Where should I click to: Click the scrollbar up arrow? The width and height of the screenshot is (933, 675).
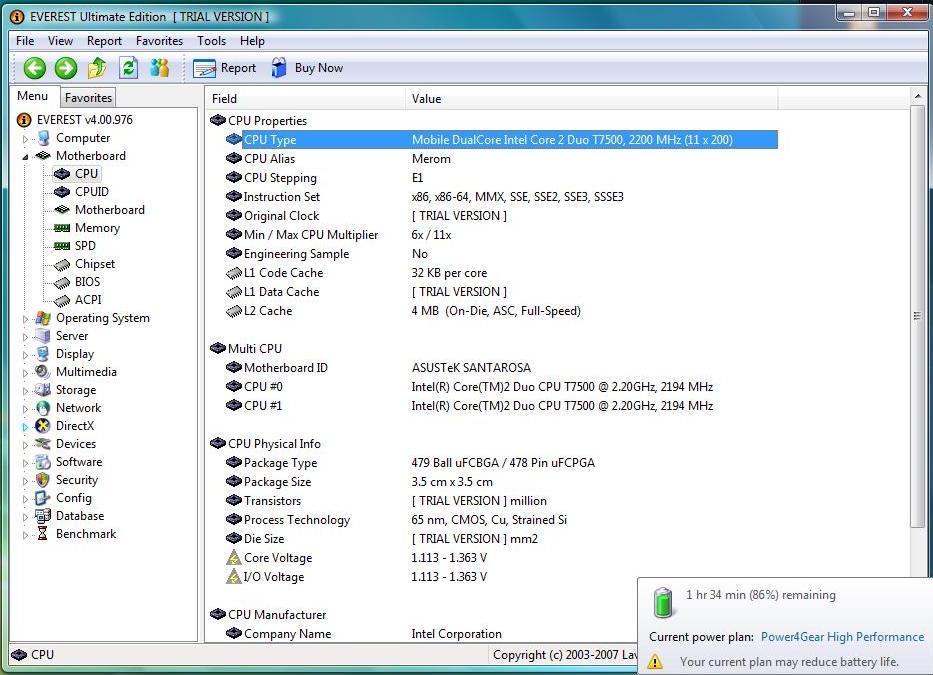click(x=917, y=96)
